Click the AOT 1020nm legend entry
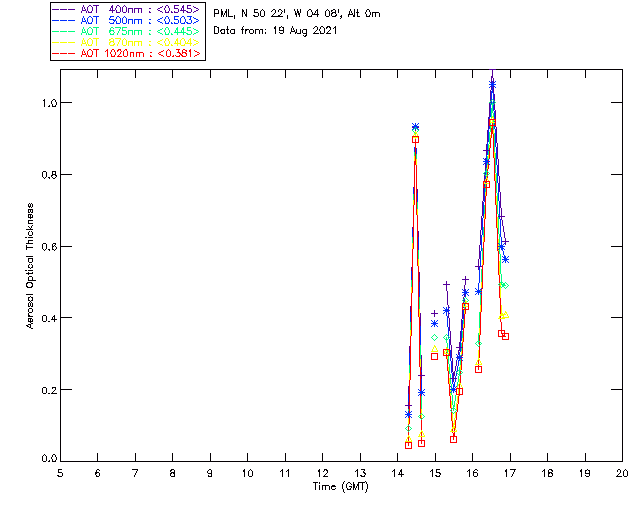This screenshot has width=640, height=512. (x=126, y=53)
